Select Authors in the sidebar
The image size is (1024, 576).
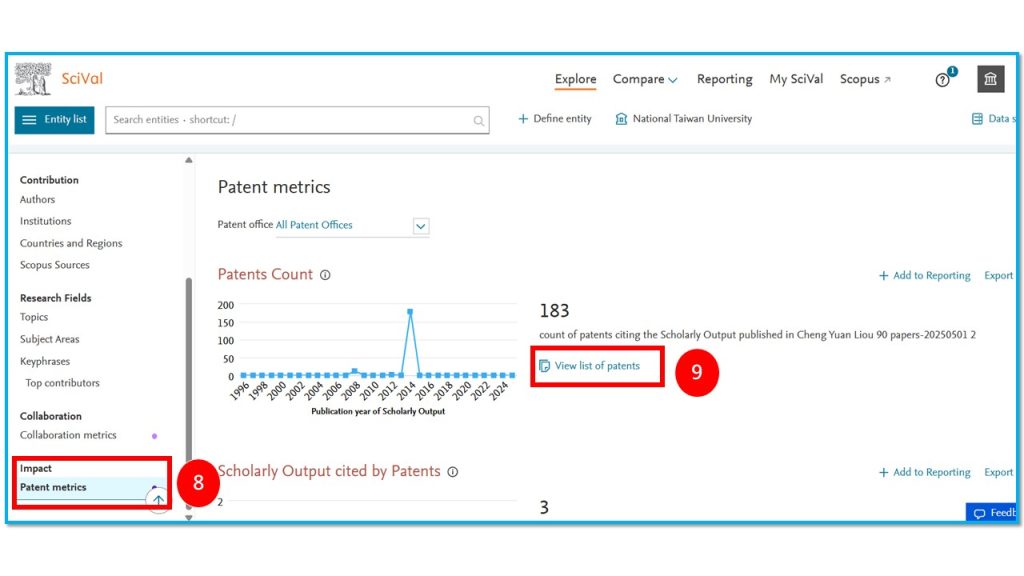tap(37, 199)
